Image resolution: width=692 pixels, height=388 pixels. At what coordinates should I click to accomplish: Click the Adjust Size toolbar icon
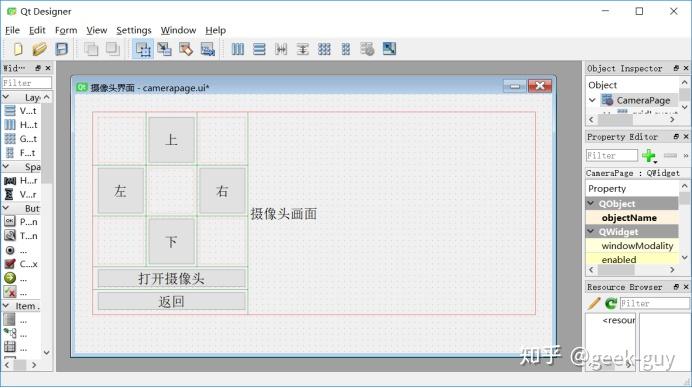pos(389,49)
